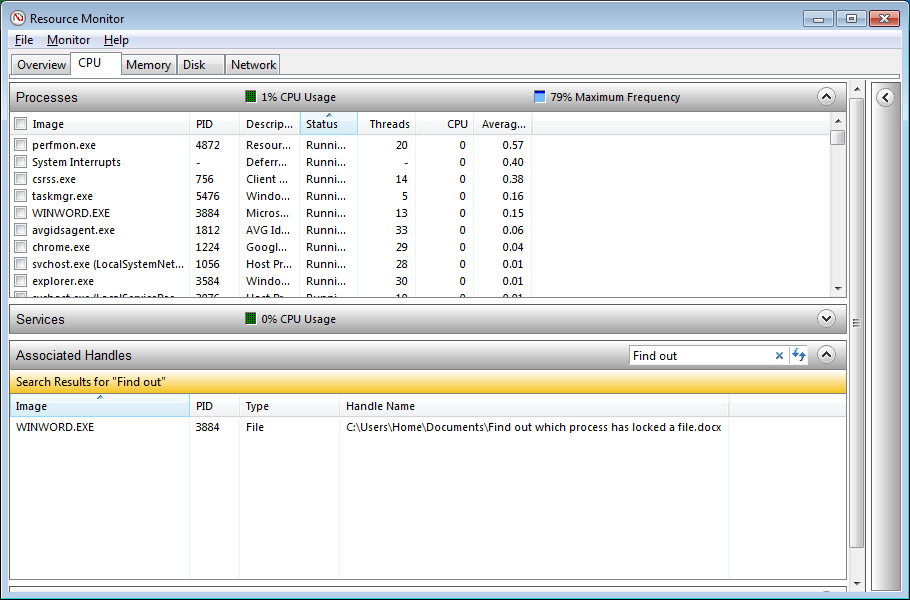The image size is (910, 600).
Task: Click the Resour... description for perfmon.exe
Action: [268, 145]
